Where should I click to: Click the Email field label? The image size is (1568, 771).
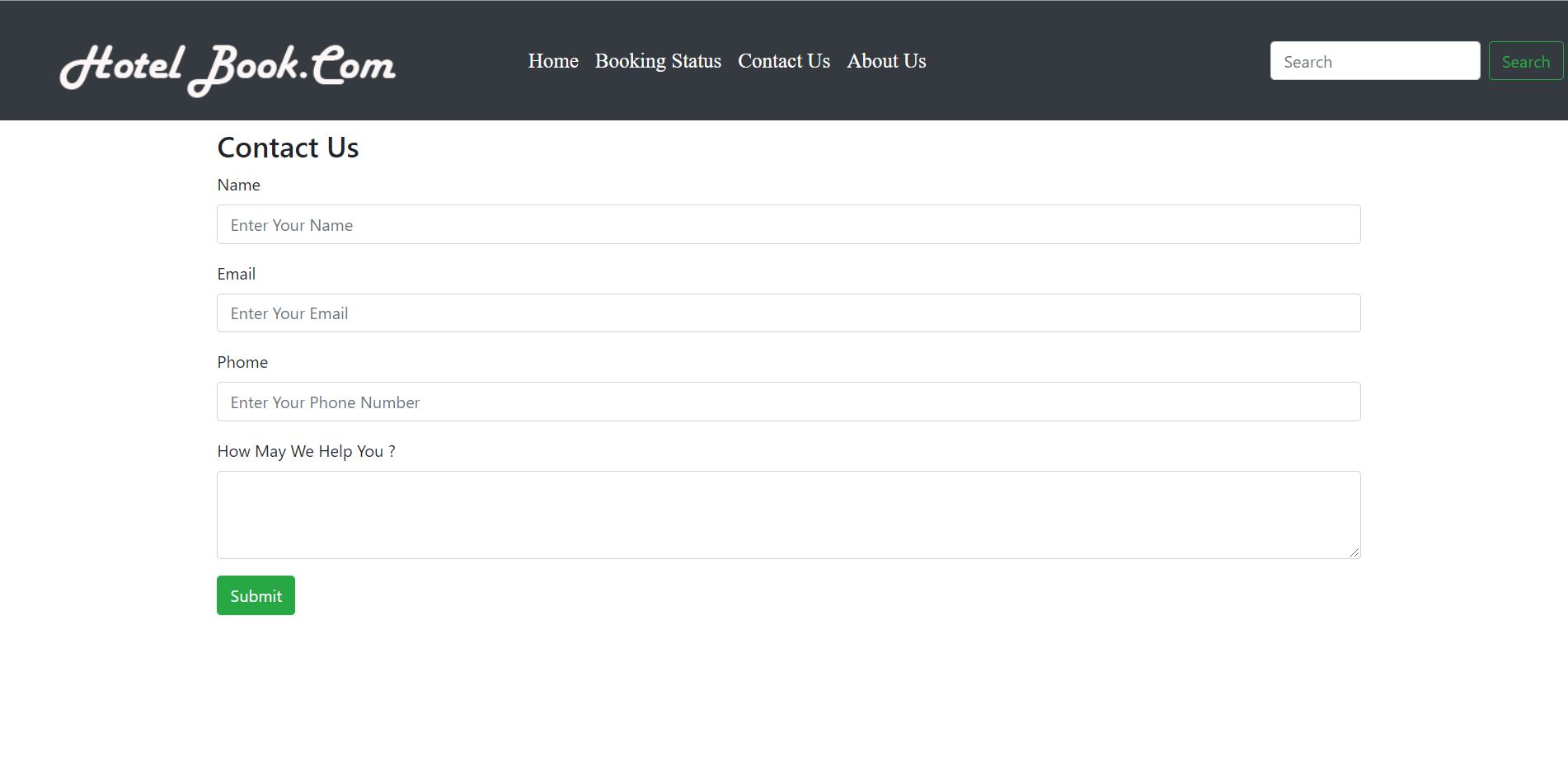coord(236,274)
